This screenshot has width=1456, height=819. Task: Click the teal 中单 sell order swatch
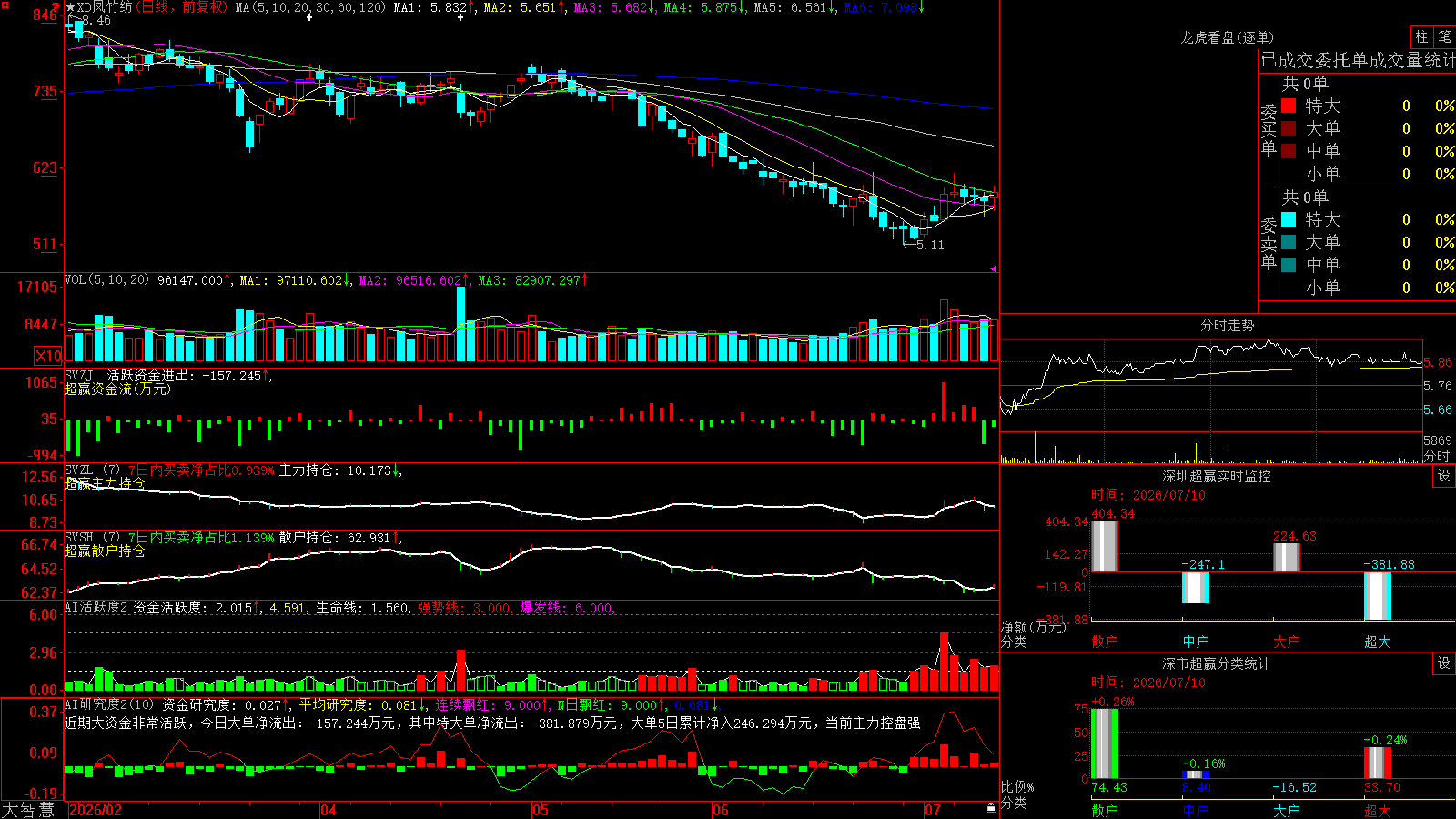pyautogui.click(x=1289, y=265)
